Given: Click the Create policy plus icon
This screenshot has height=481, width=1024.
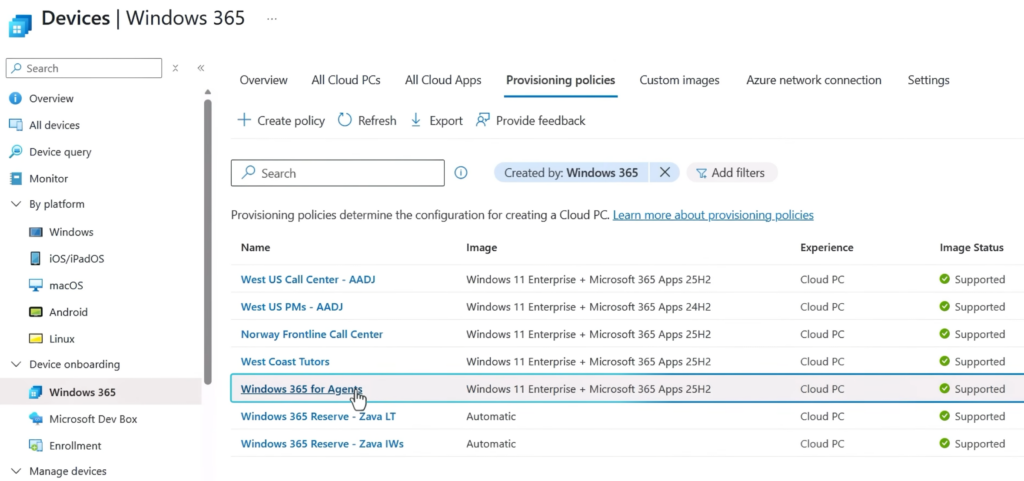Looking at the screenshot, I should [244, 120].
